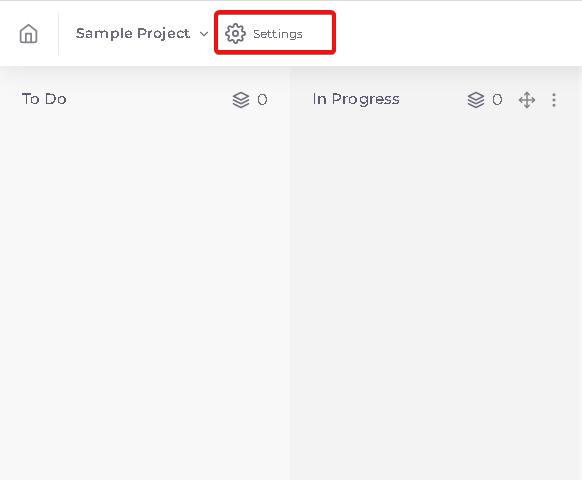
Task: Go to the home dashboard icon
Action: pyautogui.click(x=29, y=34)
